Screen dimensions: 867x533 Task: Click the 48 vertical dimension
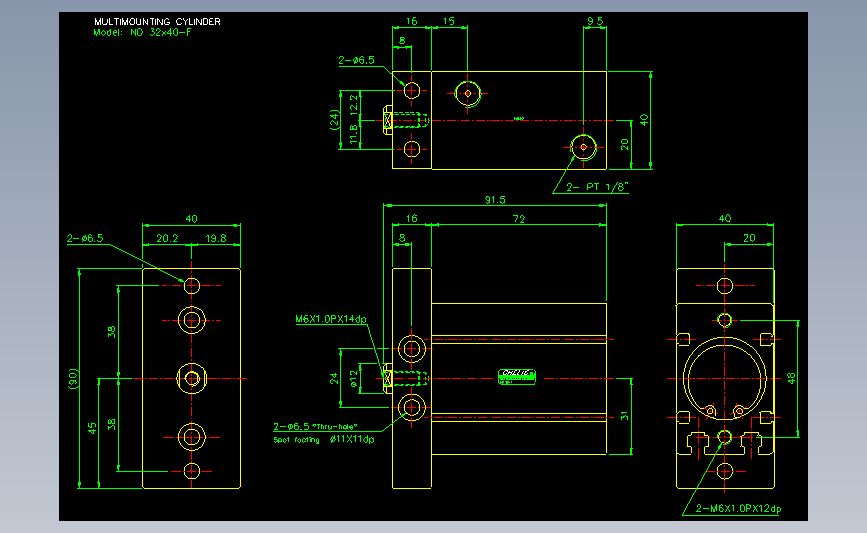791,378
